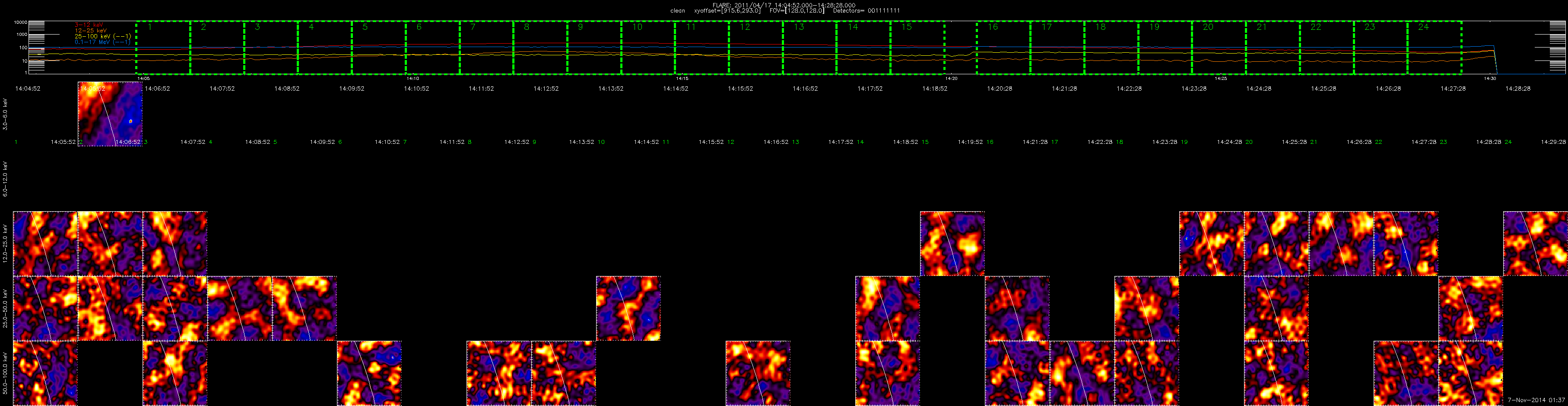Open the 25.0-50.0 keV image at 14:27:28
The width and height of the screenshot is (1568, 406).
point(1471,309)
